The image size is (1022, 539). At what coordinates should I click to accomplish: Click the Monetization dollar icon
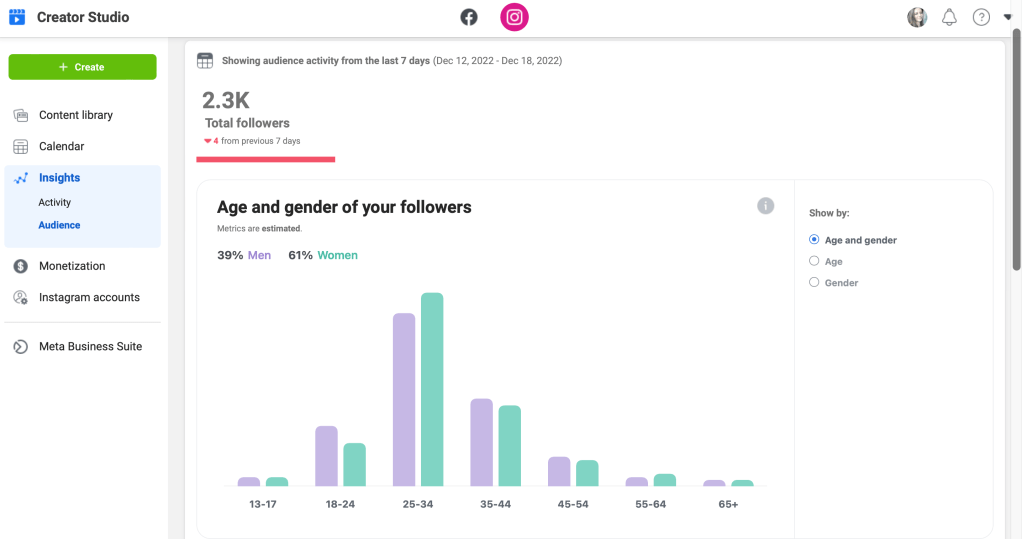click(20, 266)
